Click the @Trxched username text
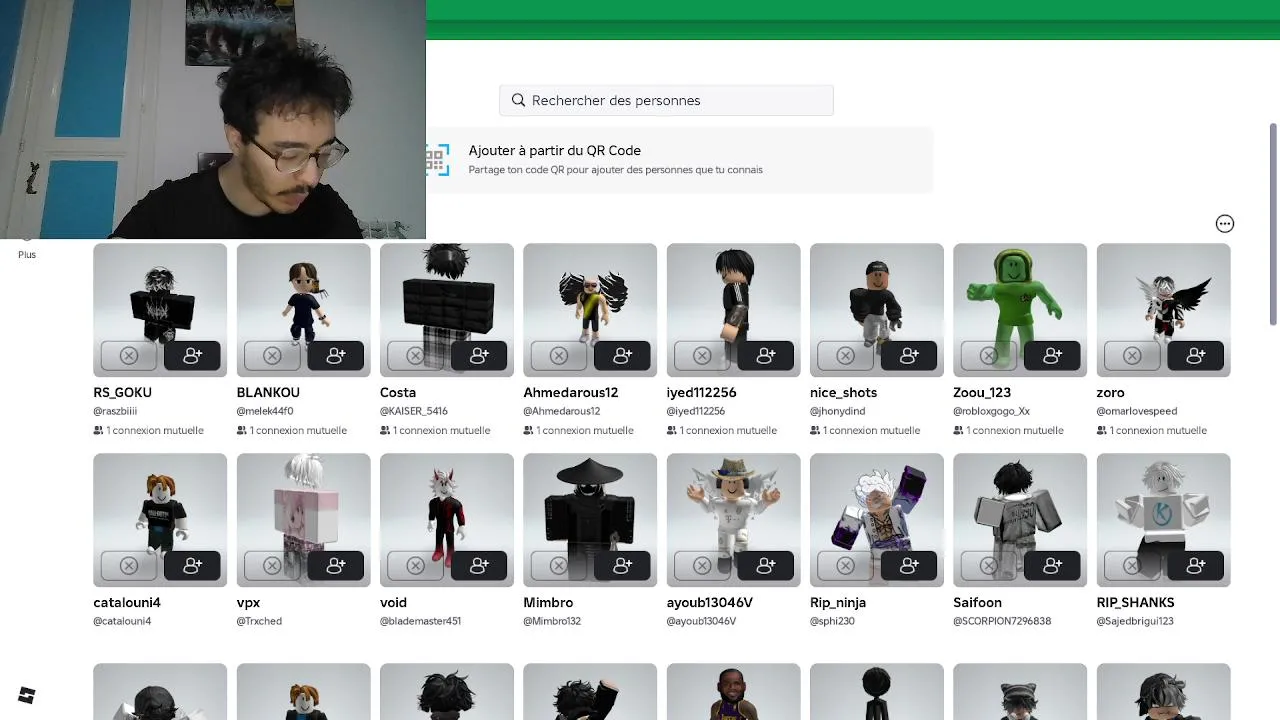This screenshot has height=720, width=1280. (x=259, y=621)
